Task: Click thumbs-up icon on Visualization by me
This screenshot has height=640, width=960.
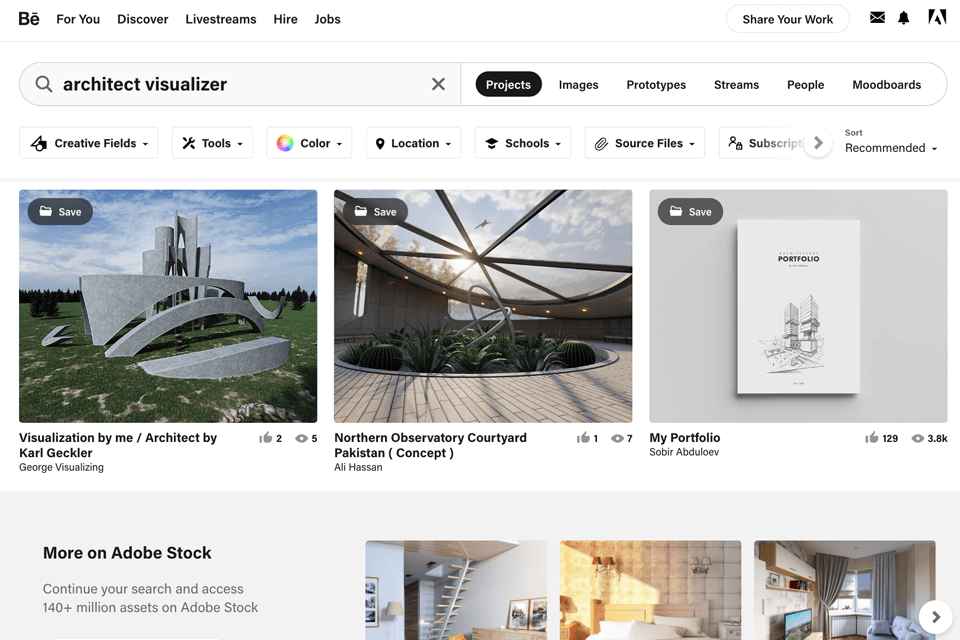Action: tap(265, 438)
